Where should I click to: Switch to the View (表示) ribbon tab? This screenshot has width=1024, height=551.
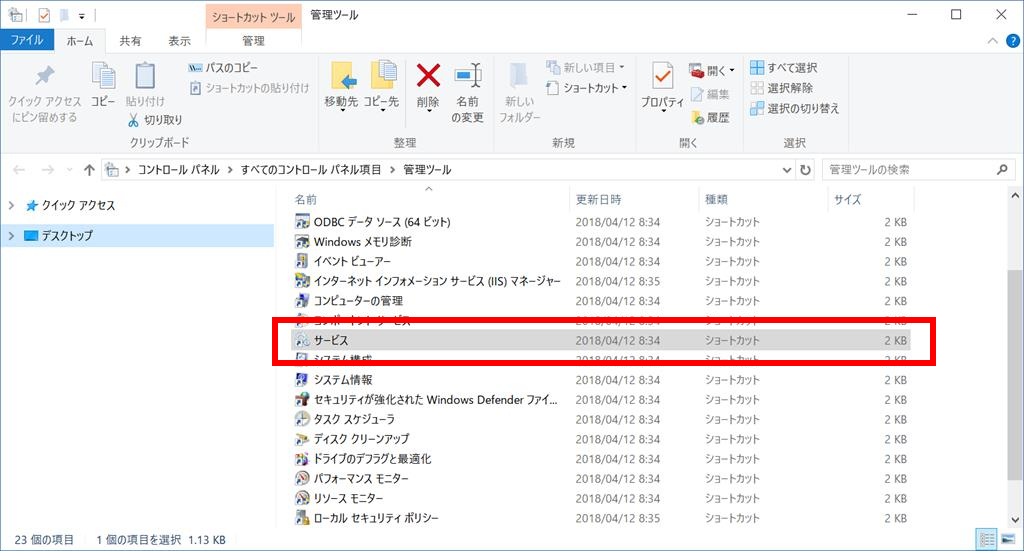179,41
